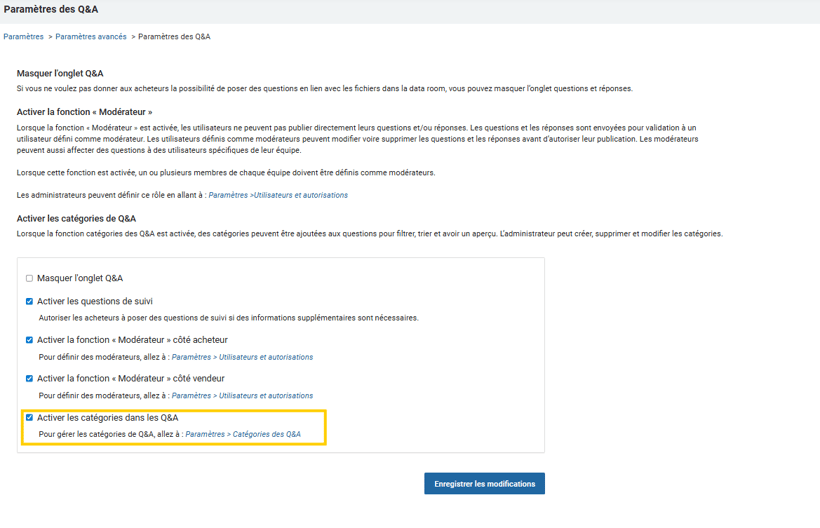Click the 'Masquer l'onglet Q&A' checkbox label text
This screenshot has width=820, height=528.
[80, 278]
